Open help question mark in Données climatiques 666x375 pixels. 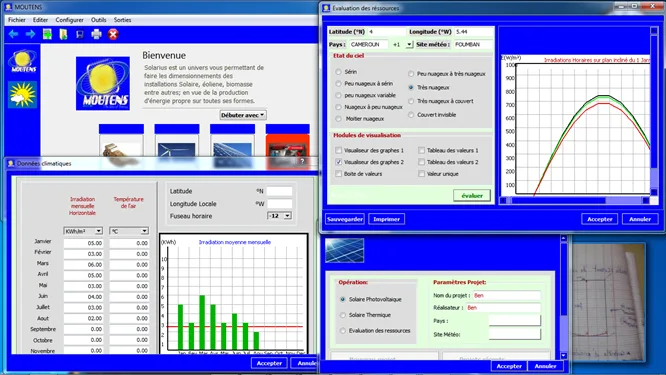[302, 161]
